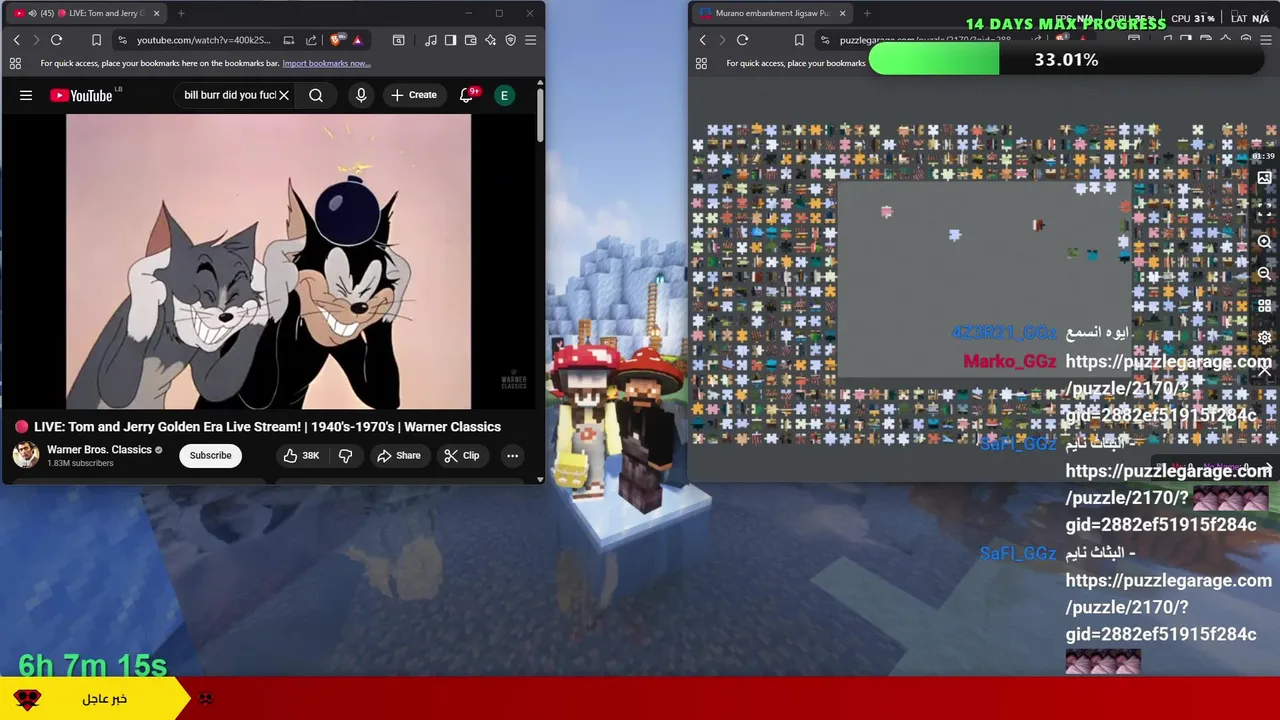The height and width of the screenshot is (720, 1280).
Task: Zoom in on the puzzle
Action: pyautogui.click(x=1264, y=242)
